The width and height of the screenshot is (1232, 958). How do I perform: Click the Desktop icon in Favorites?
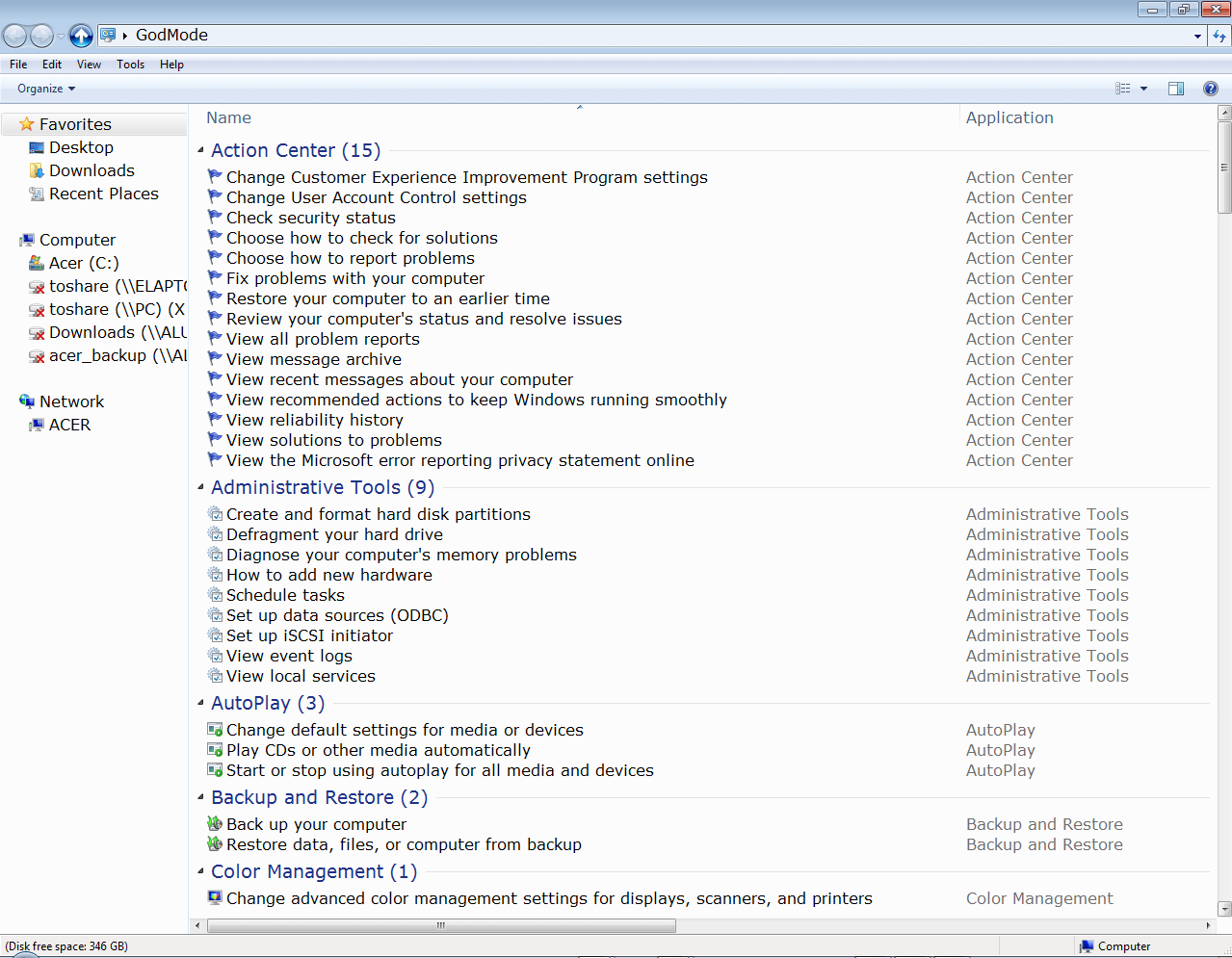pyautogui.click(x=37, y=147)
